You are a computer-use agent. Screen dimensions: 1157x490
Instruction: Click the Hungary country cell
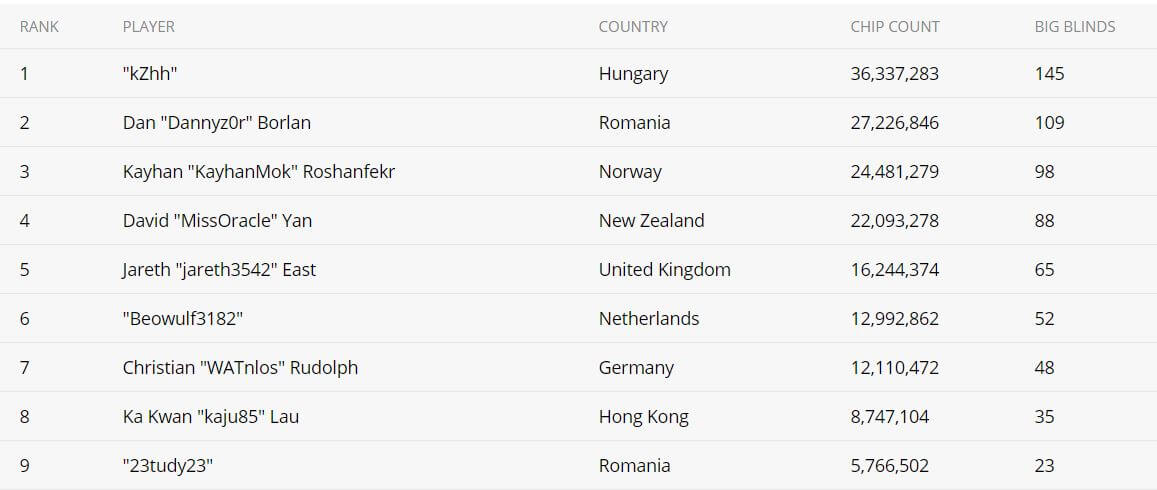pyautogui.click(x=634, y=74)
